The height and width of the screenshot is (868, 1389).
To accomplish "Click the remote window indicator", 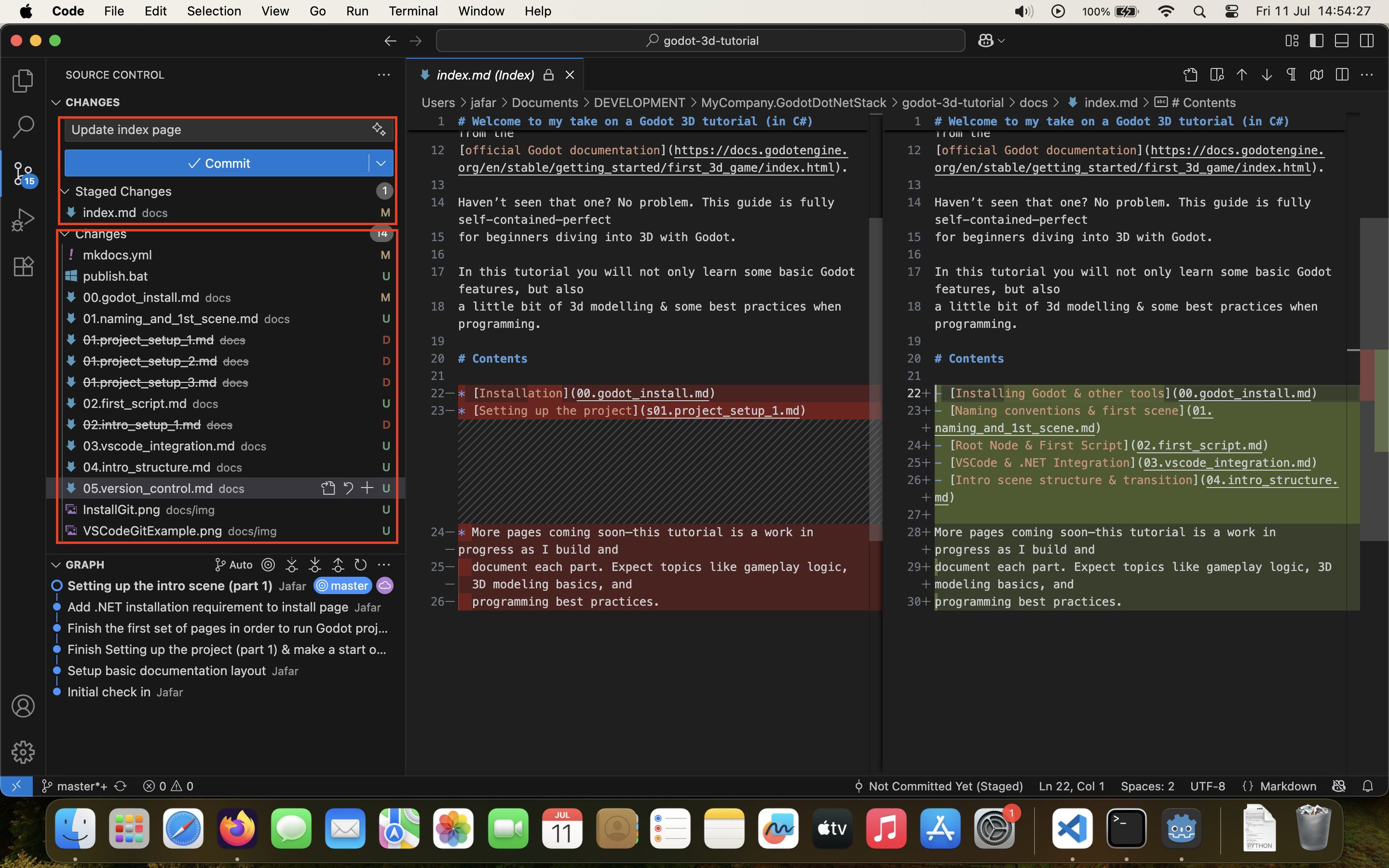I will pos(16,786).
